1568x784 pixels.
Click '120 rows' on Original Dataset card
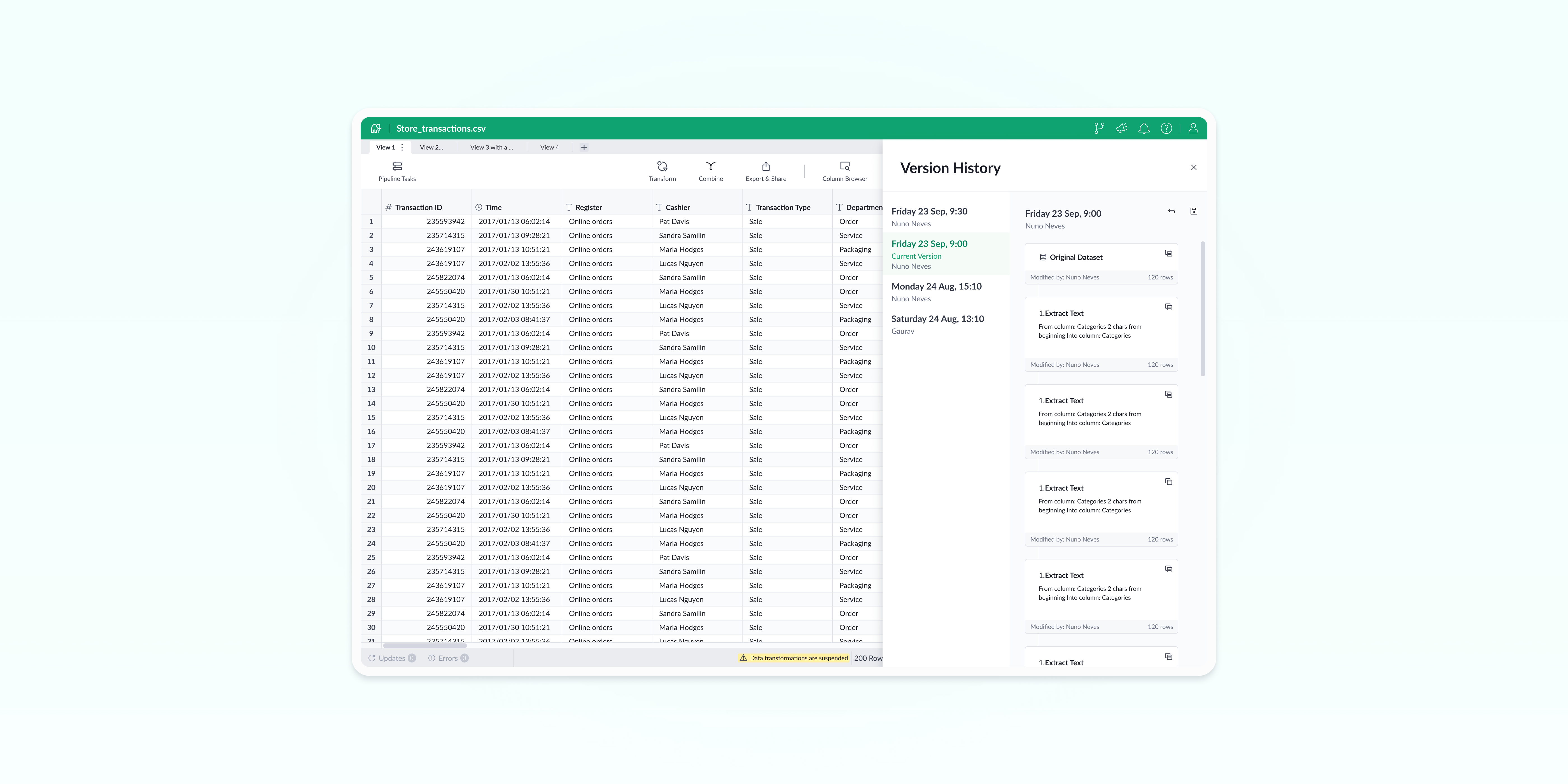(1160, 277)
